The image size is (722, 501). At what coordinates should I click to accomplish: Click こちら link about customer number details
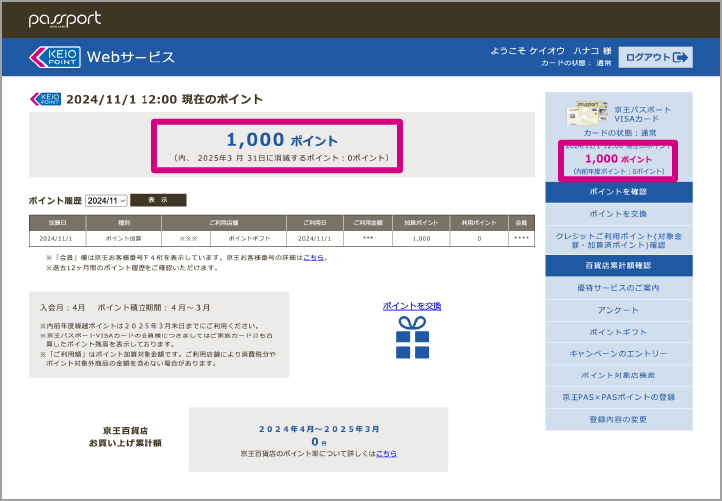314,258
